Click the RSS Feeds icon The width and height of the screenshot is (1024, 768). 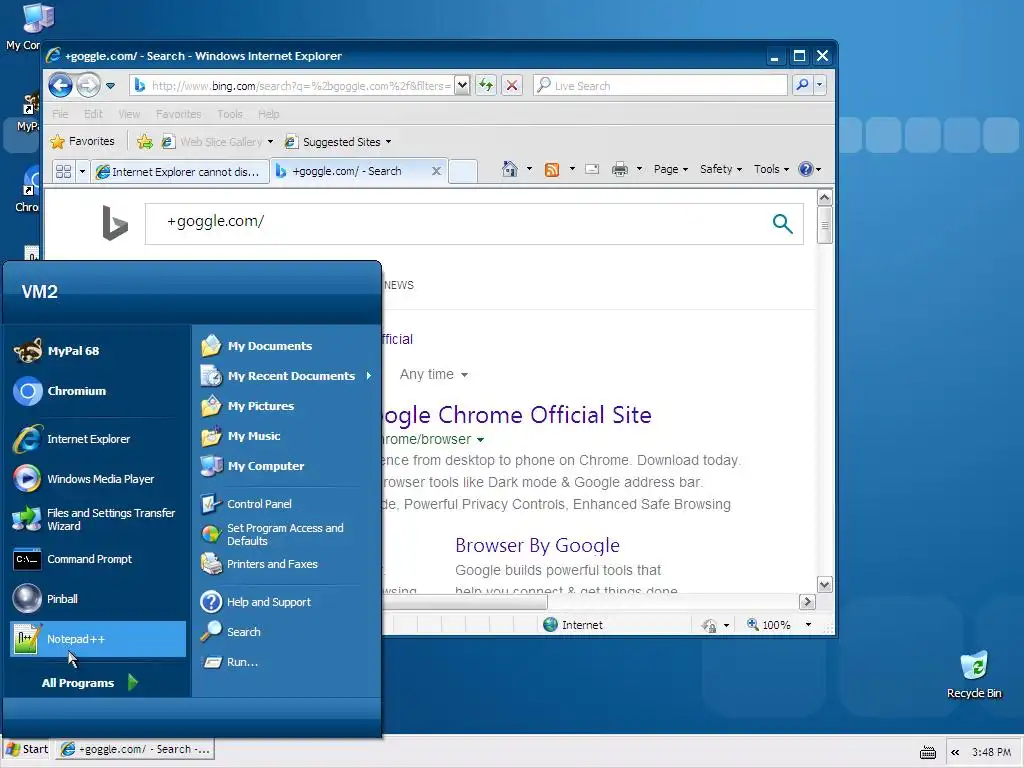click(x=552, y=170)
